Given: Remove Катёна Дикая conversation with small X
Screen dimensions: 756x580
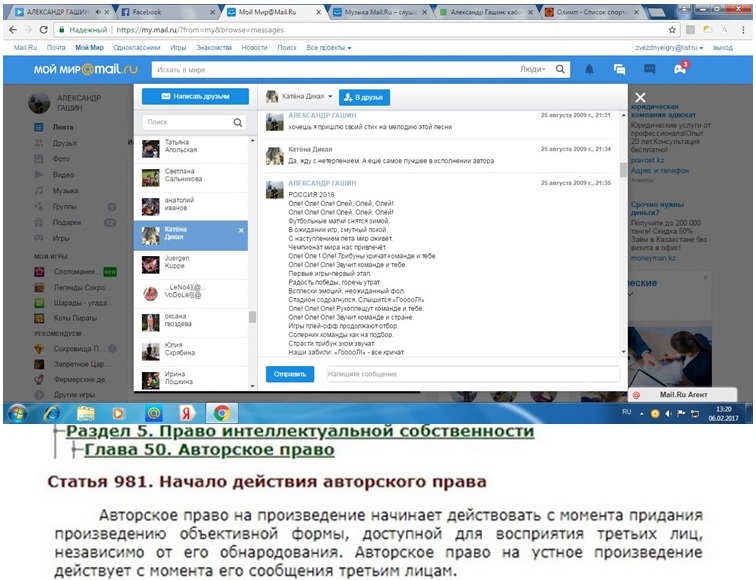Looking at the screenshot, I should coord(241,230).
